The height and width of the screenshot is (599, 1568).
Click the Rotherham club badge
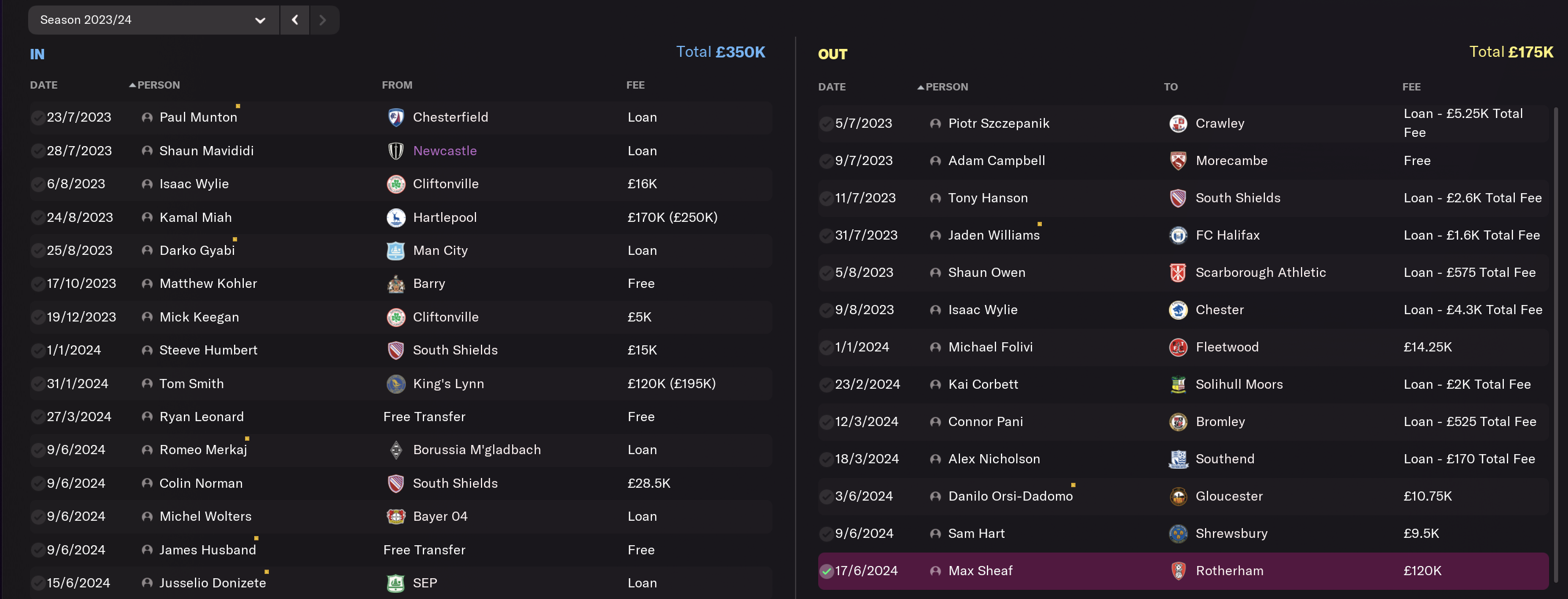(x=1178, y=571)
